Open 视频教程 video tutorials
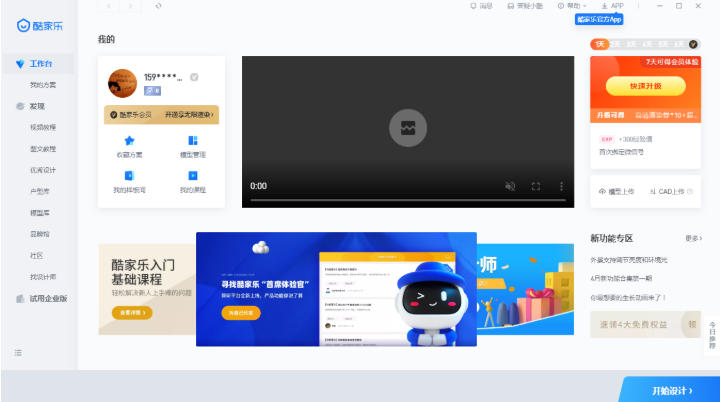 point(43,127)
